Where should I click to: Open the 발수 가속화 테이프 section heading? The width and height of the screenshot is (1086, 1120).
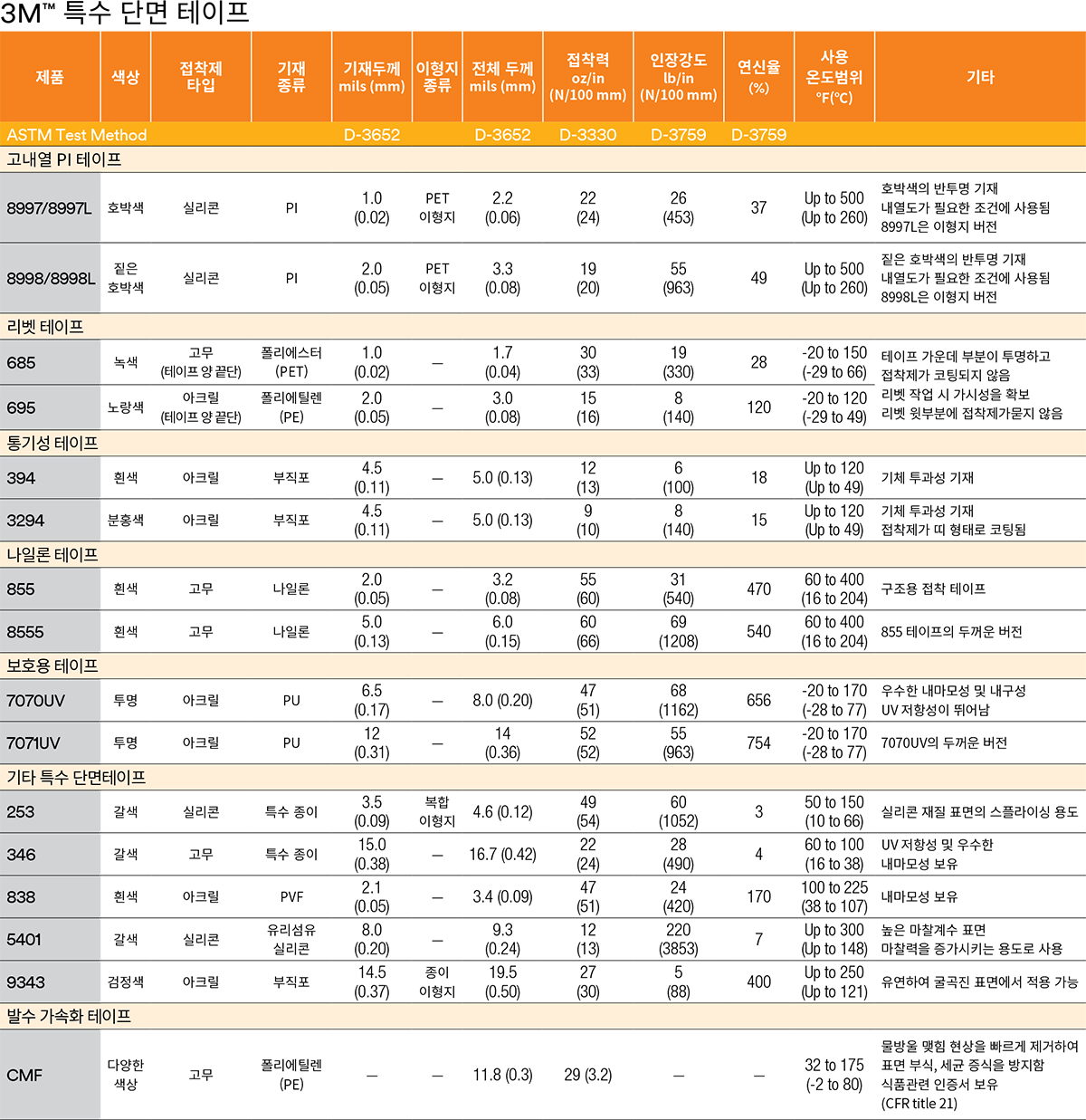pyautogui.click(x=69, y=1016)
